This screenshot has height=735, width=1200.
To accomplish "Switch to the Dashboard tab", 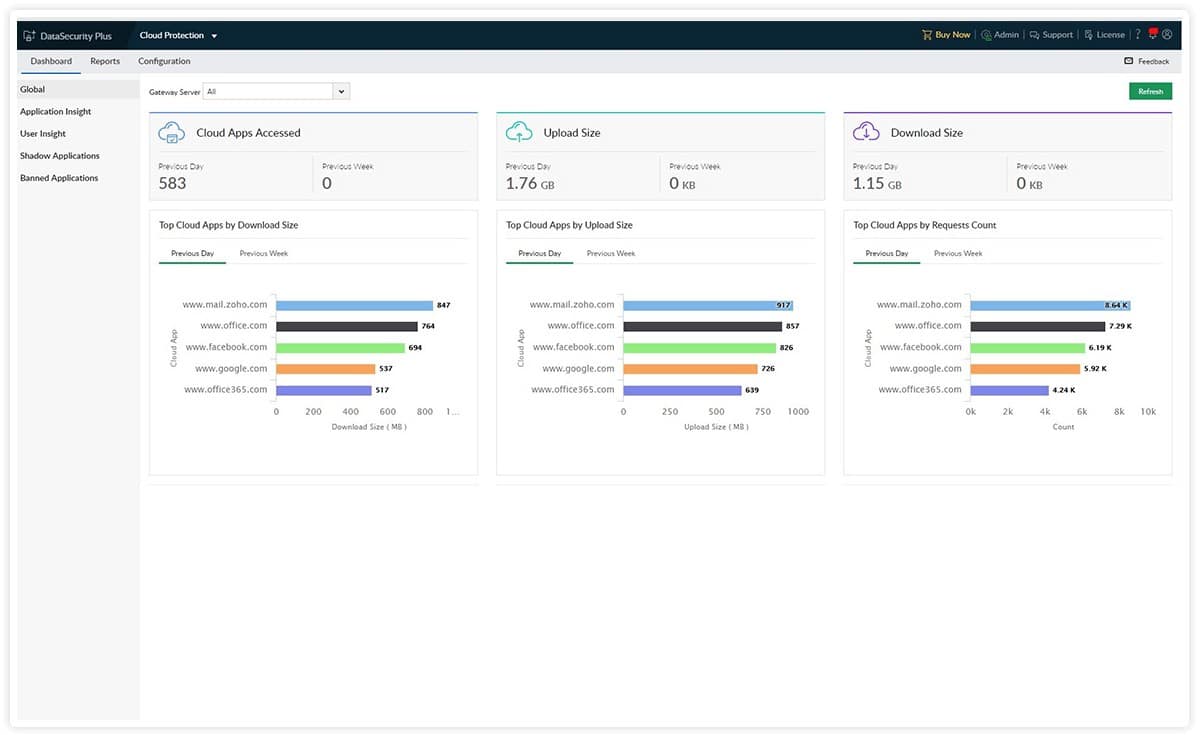I will point(51,61).
